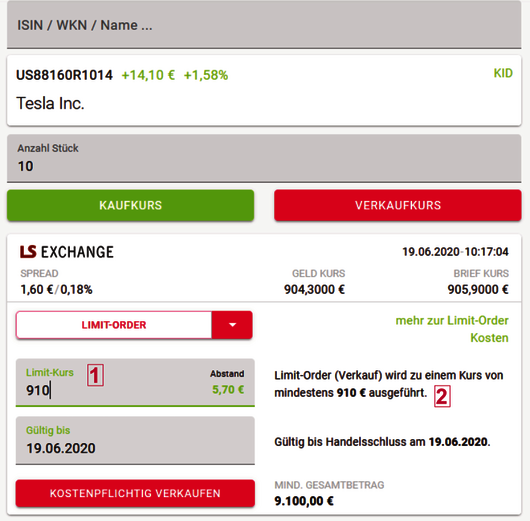This screenshot has height=521, width=530.
Task: Open the Kosten link
Action: [x=489, y=338]
